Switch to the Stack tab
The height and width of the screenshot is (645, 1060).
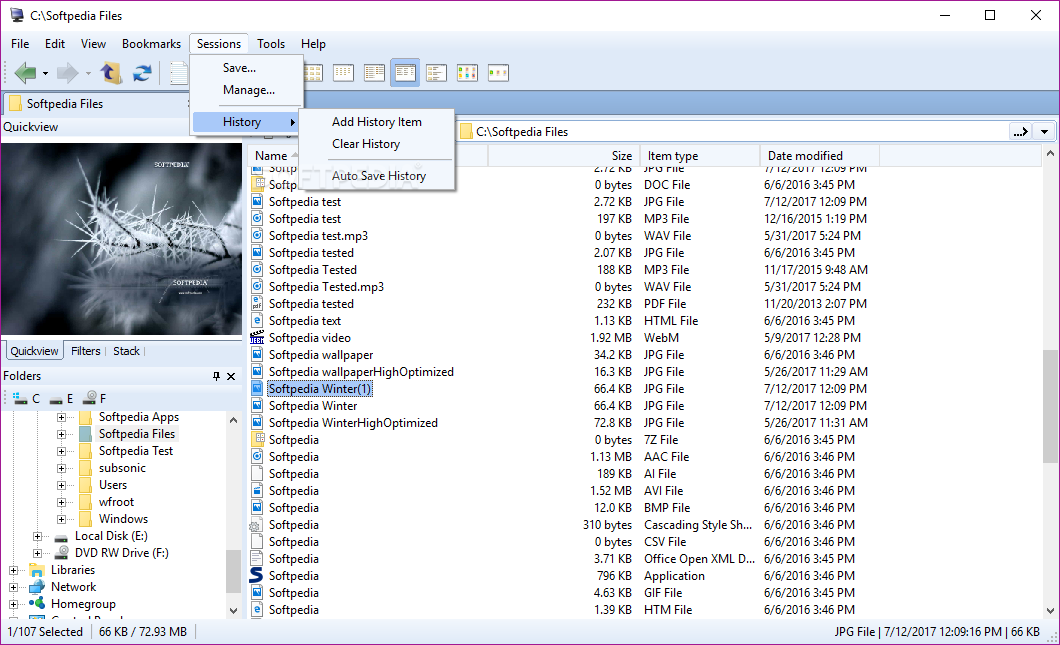pos(126,351)
